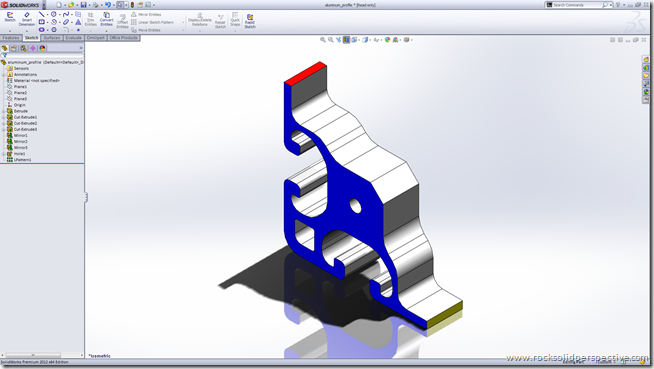Expand the Cut-Extrude3 feature node

[x=4, y=130]
